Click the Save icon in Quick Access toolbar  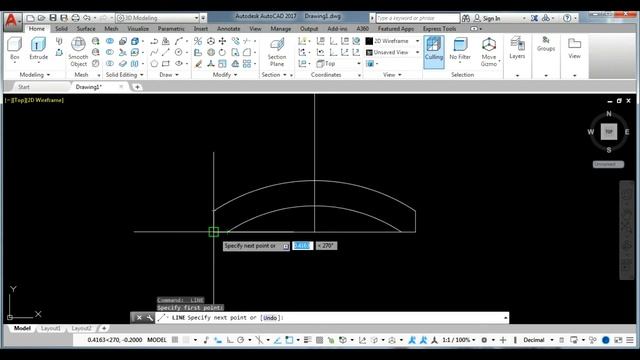pyautogui.click(x=53, y=18)
